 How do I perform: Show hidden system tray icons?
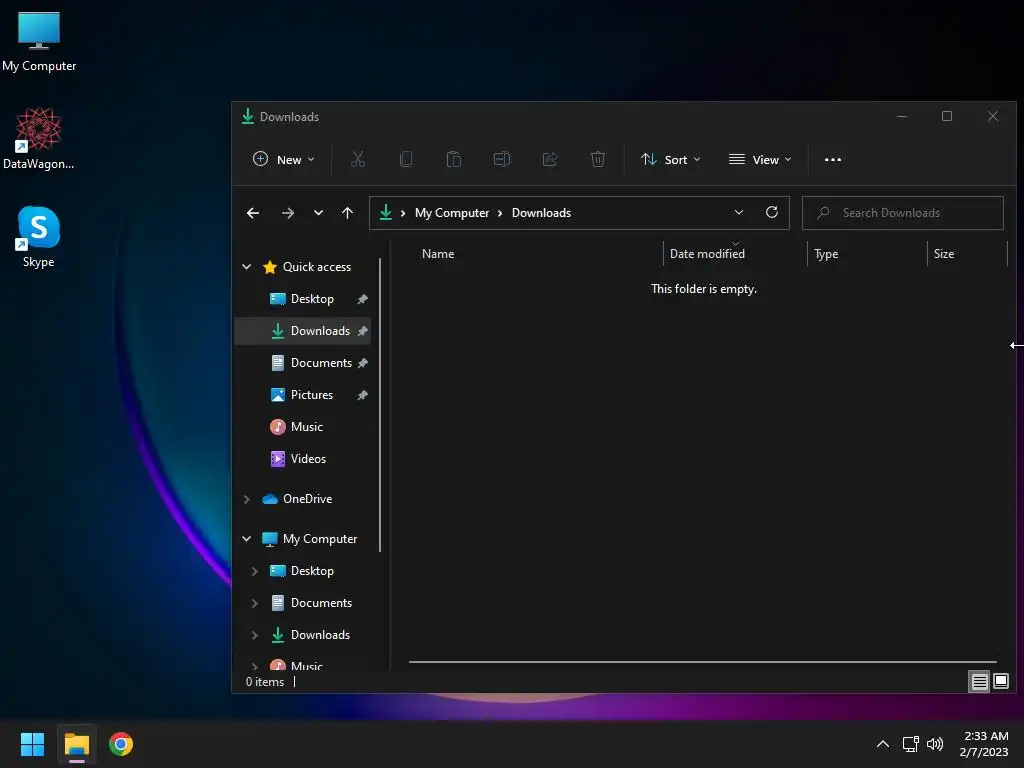coord(882,744)
